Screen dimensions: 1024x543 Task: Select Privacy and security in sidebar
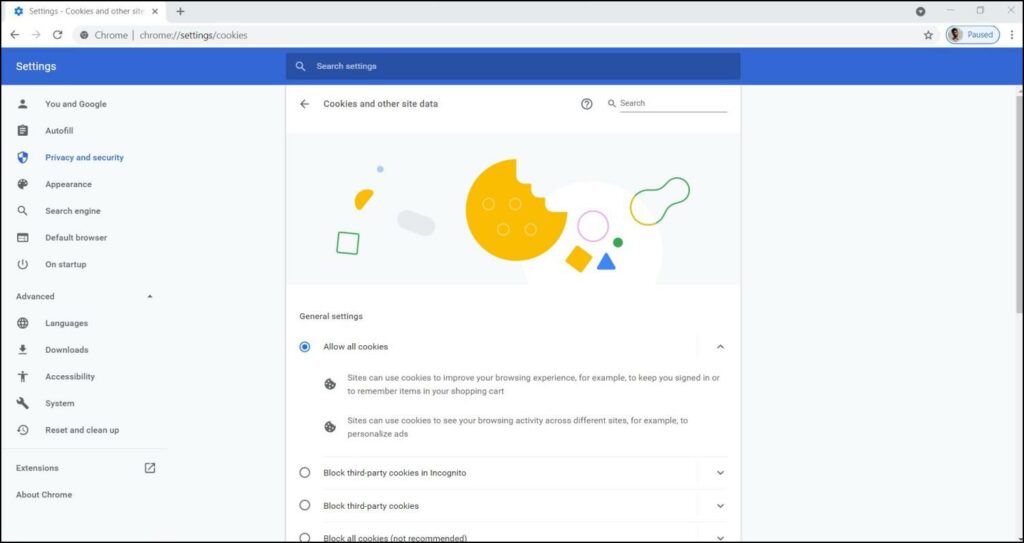84,157
